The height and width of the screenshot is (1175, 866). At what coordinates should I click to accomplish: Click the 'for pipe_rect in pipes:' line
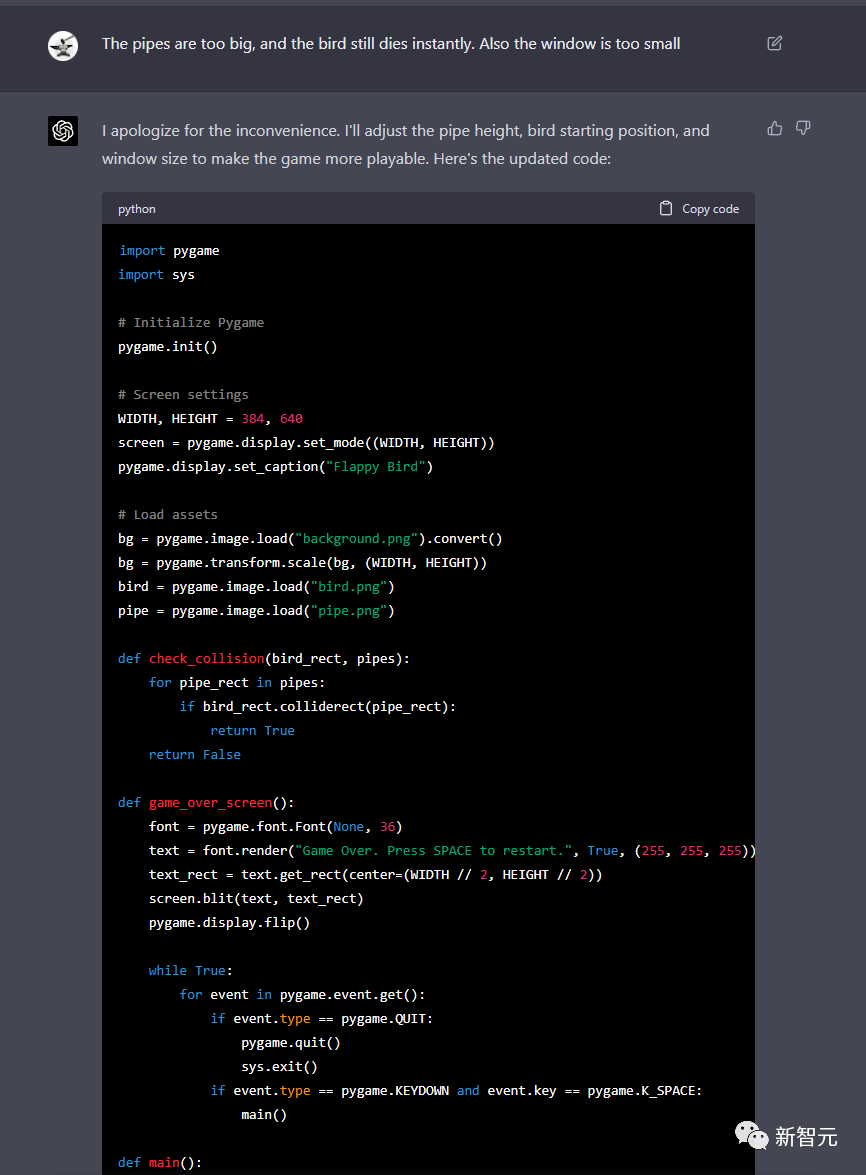(x=237, y=682)
